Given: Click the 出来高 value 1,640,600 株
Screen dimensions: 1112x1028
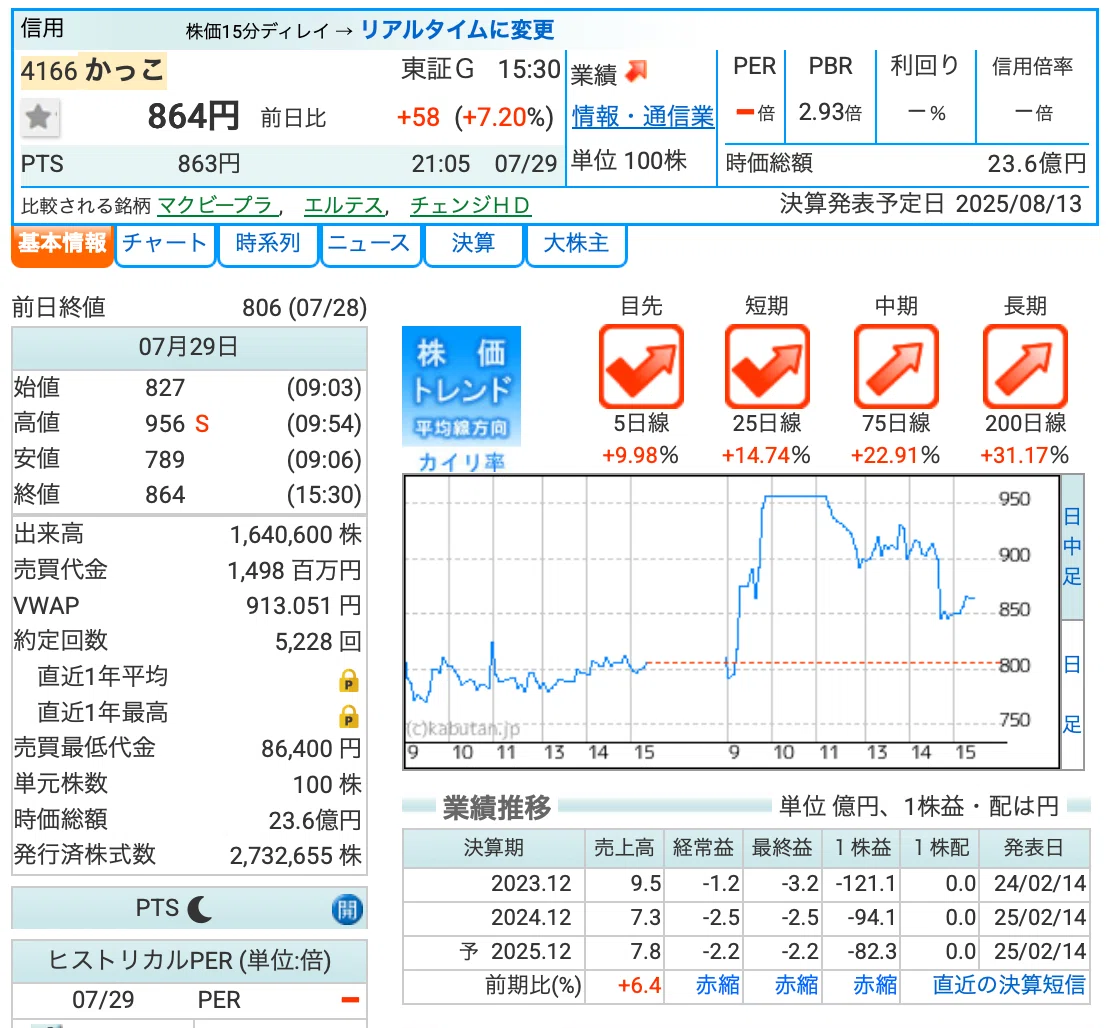Looking at the screenshot, I should (295, 535).
